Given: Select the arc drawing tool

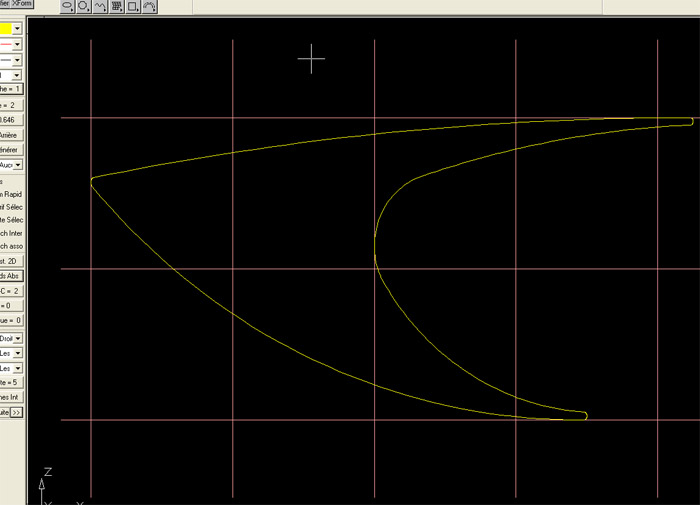Looking at the screenshot, I should point(150,6).
